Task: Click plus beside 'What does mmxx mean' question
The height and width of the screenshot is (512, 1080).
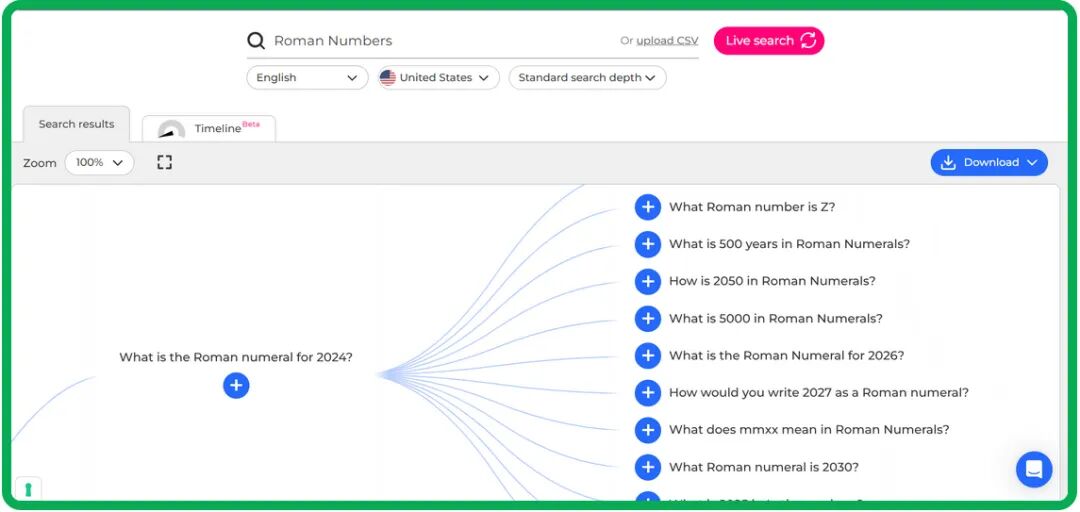Action: tap(648, 430)
